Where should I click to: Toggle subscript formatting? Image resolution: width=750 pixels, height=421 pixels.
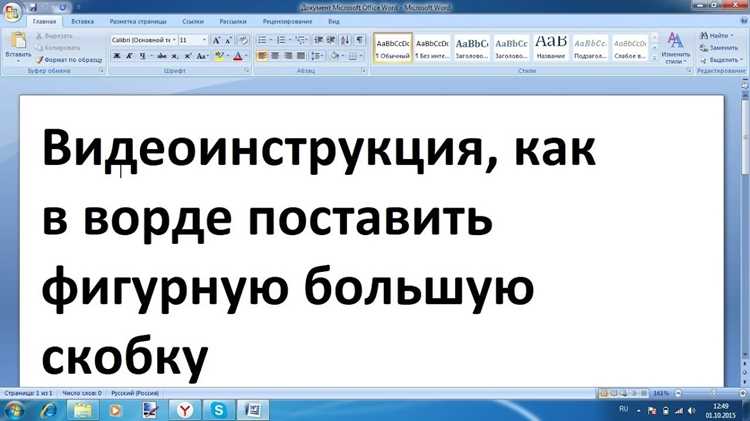(x=175, y=56)
